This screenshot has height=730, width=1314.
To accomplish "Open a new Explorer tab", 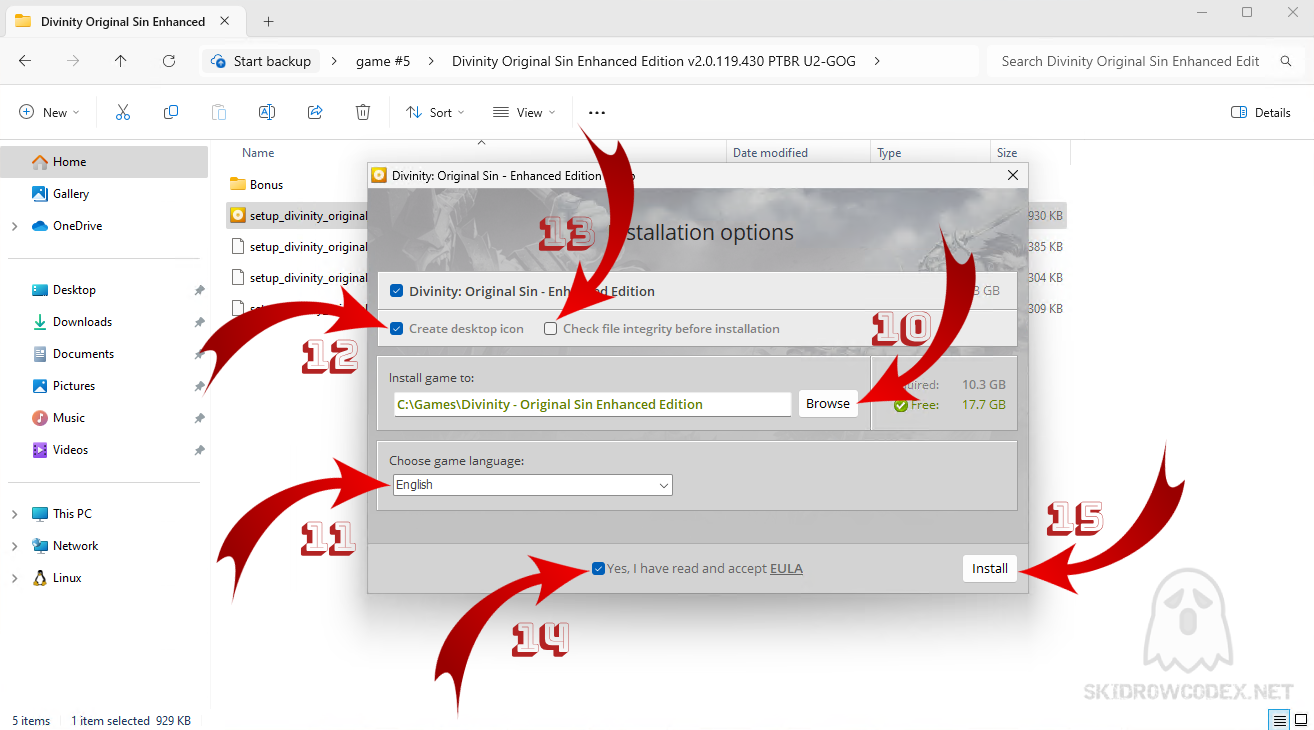I will 269,21.
